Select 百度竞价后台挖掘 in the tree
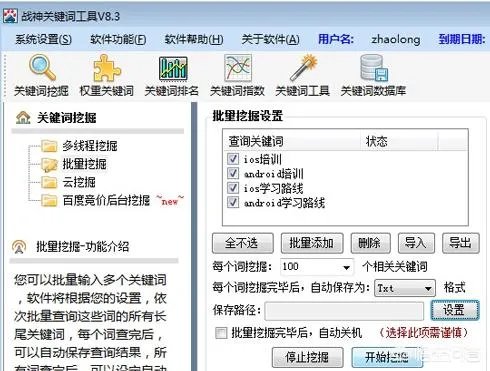This screenshot has height=371, width=490. (106, 200)
